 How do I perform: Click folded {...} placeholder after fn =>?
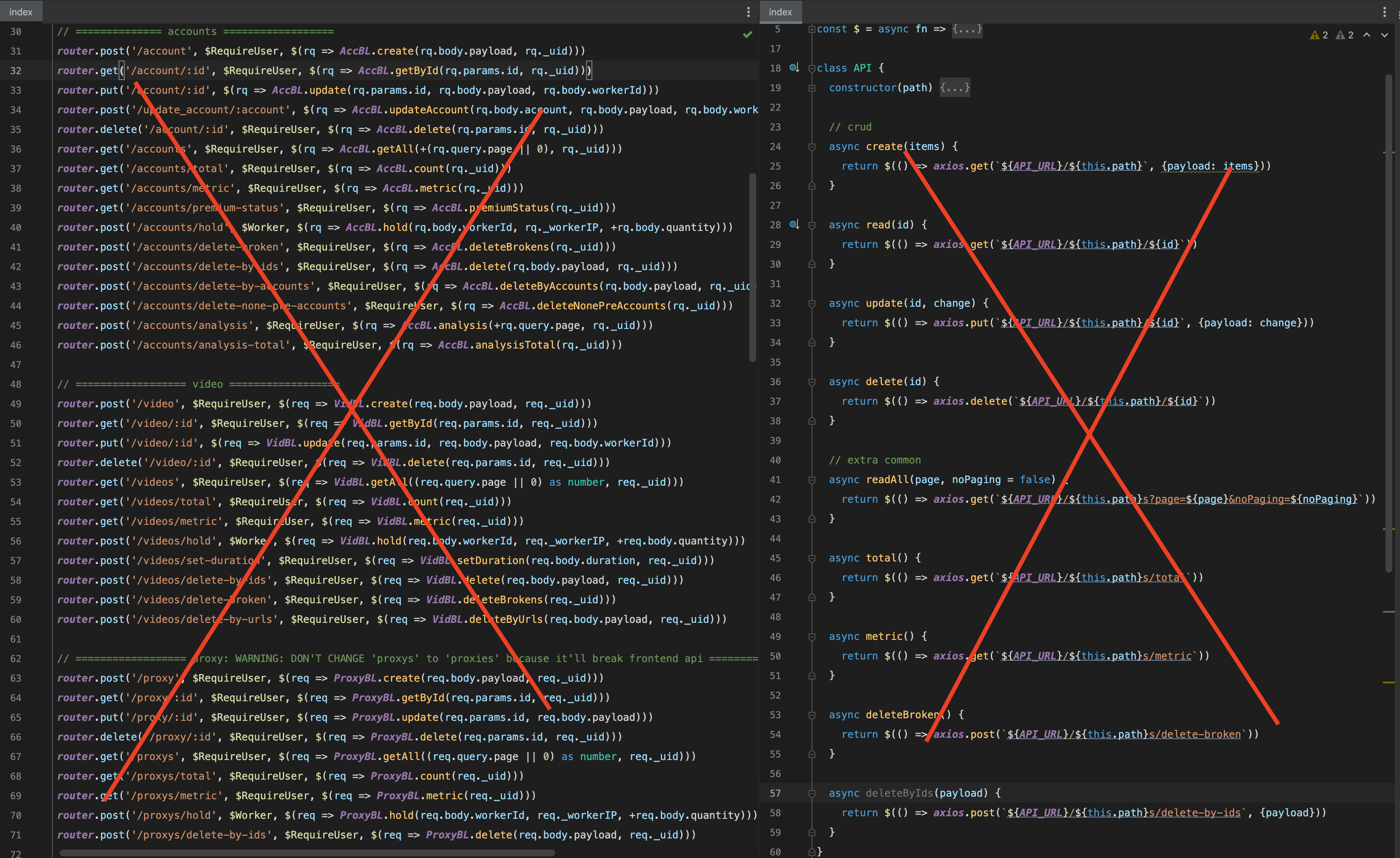967,29
